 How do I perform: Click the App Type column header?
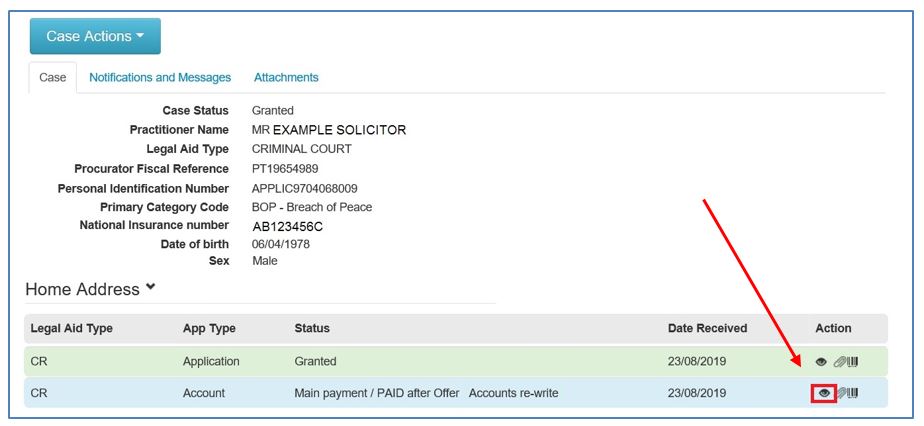click(x=209, y=328)
